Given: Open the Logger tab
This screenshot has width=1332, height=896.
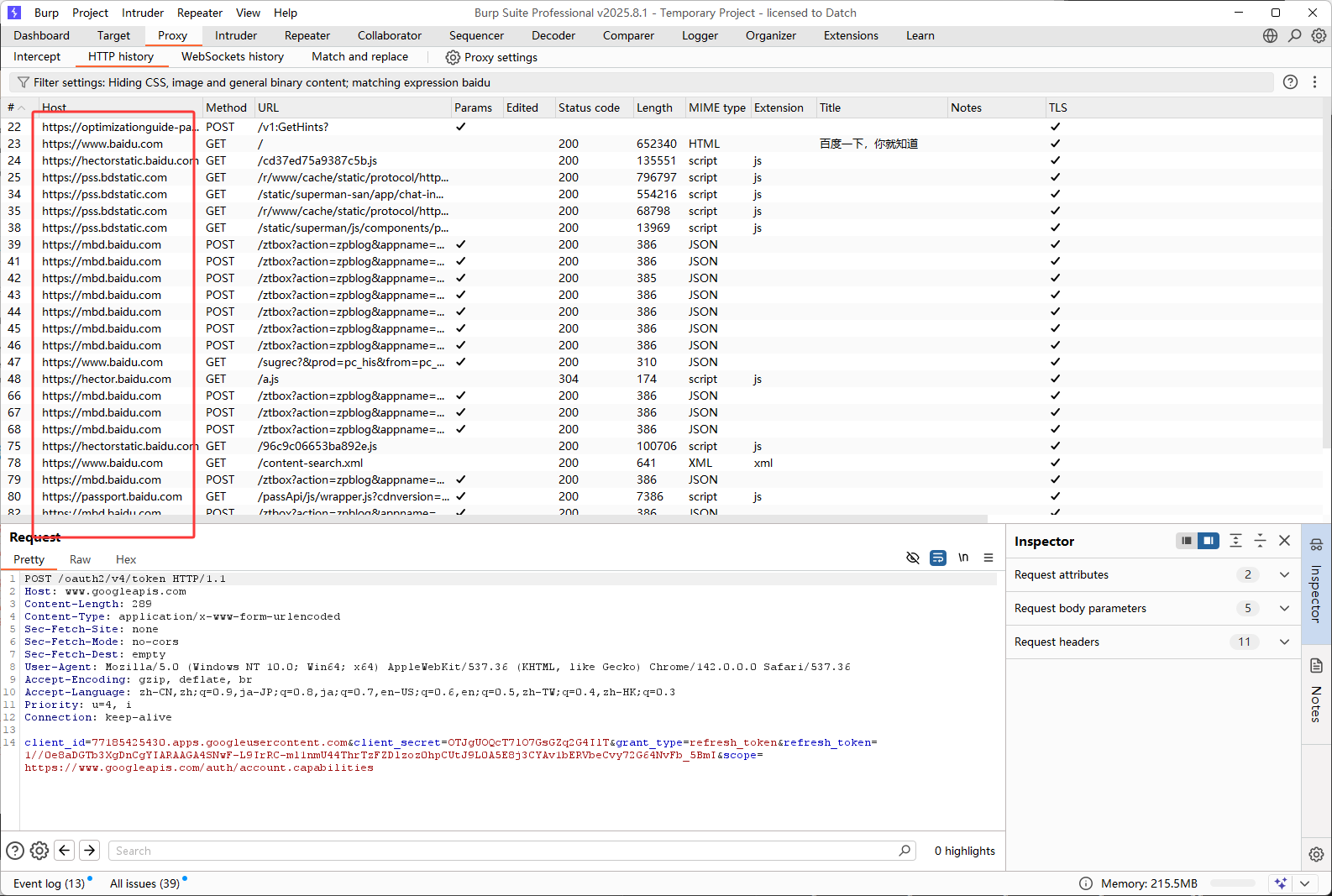Looking at the screenshot, I should click(x=700, y=35).
